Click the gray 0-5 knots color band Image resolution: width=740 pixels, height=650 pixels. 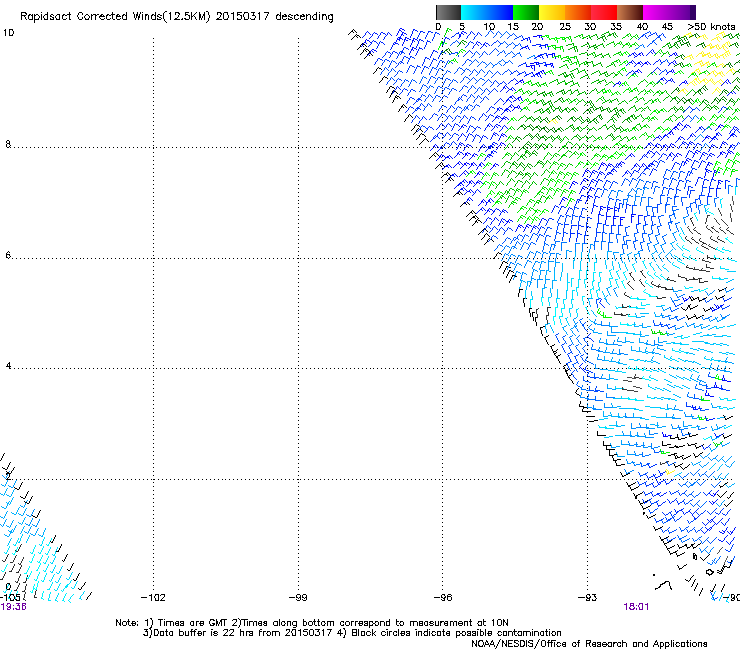point(448,12)
